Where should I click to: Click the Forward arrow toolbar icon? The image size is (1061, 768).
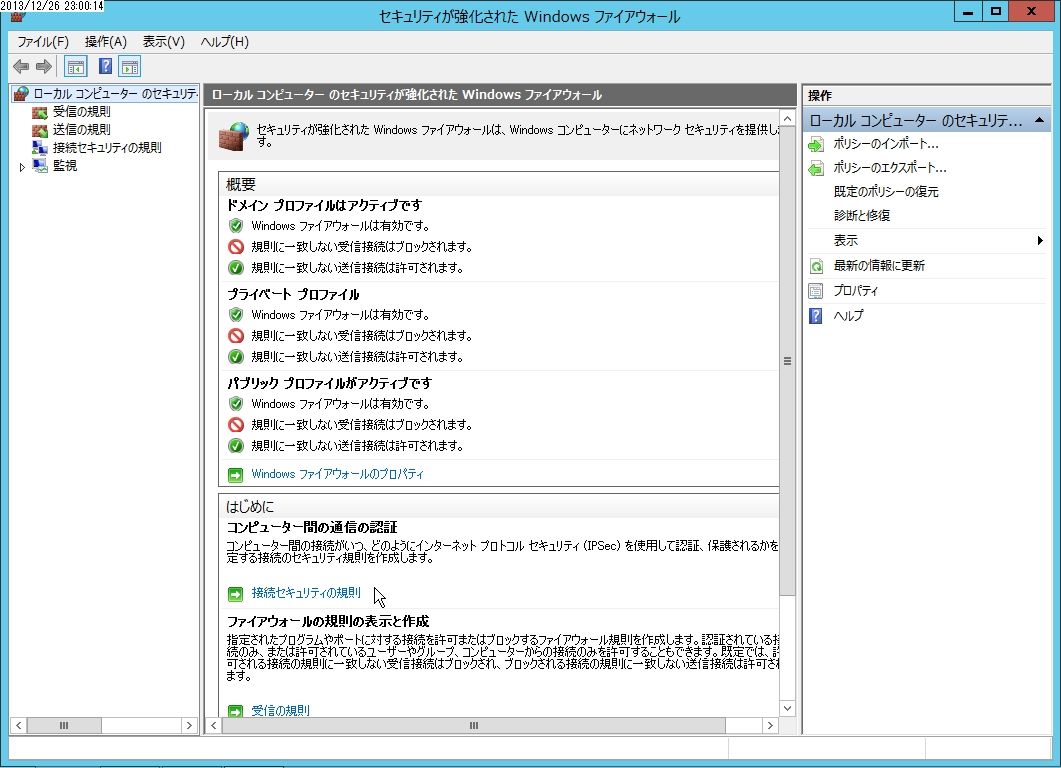click(44, 66)
